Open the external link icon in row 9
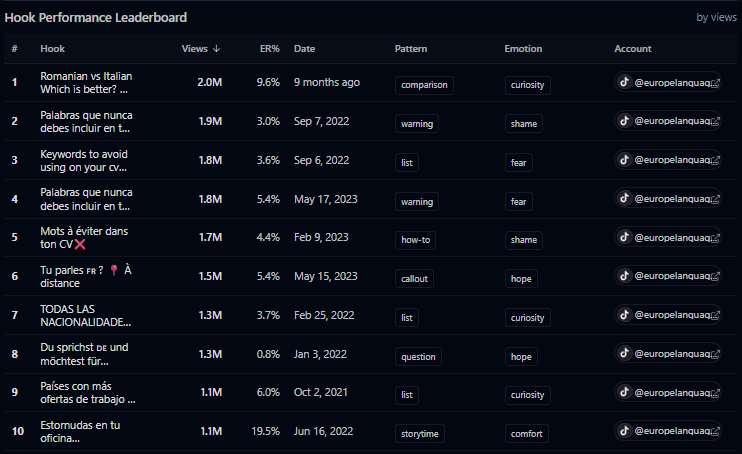 [x=714, y=392]
